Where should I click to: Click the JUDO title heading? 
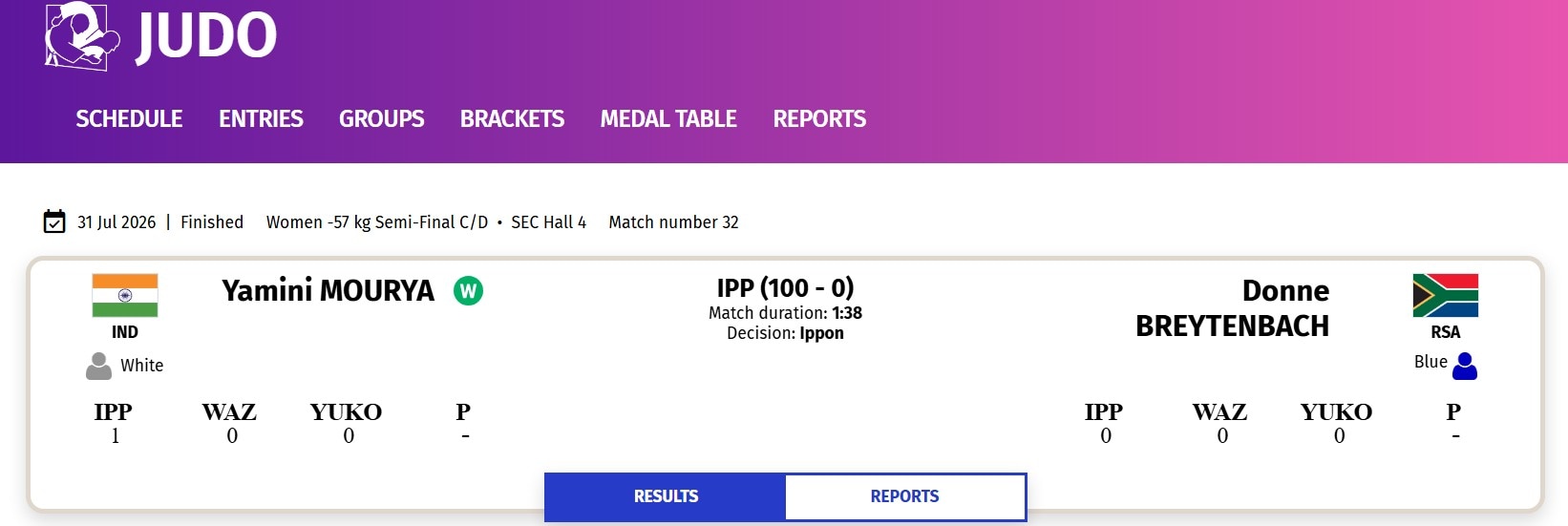pos(206,36)
